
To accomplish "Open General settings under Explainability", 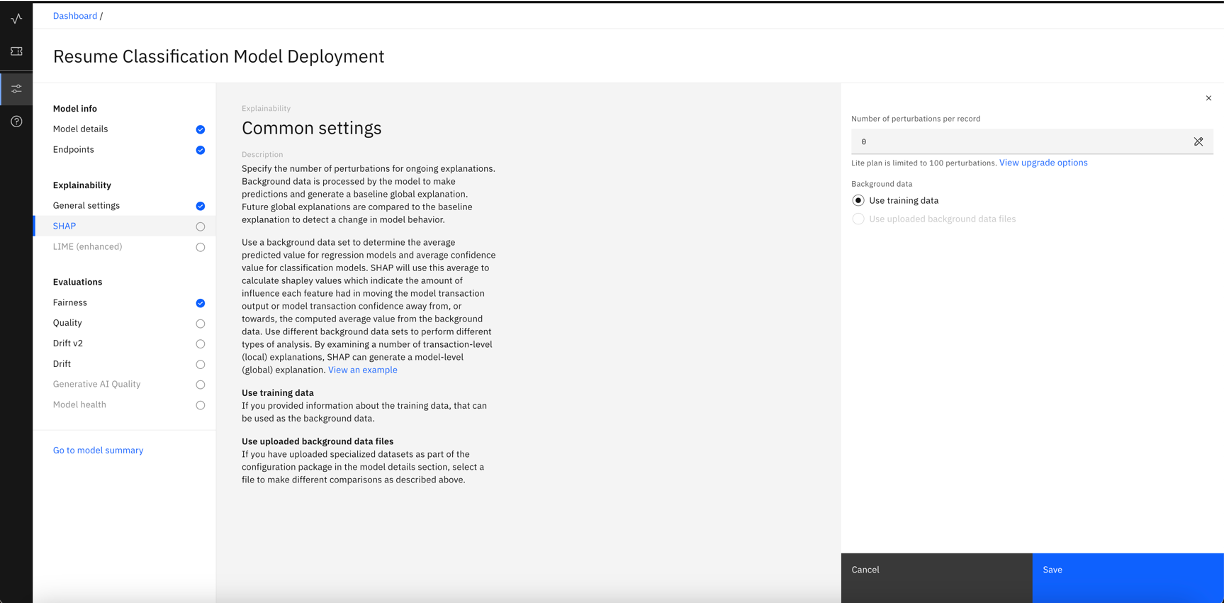I will point(86,206).
